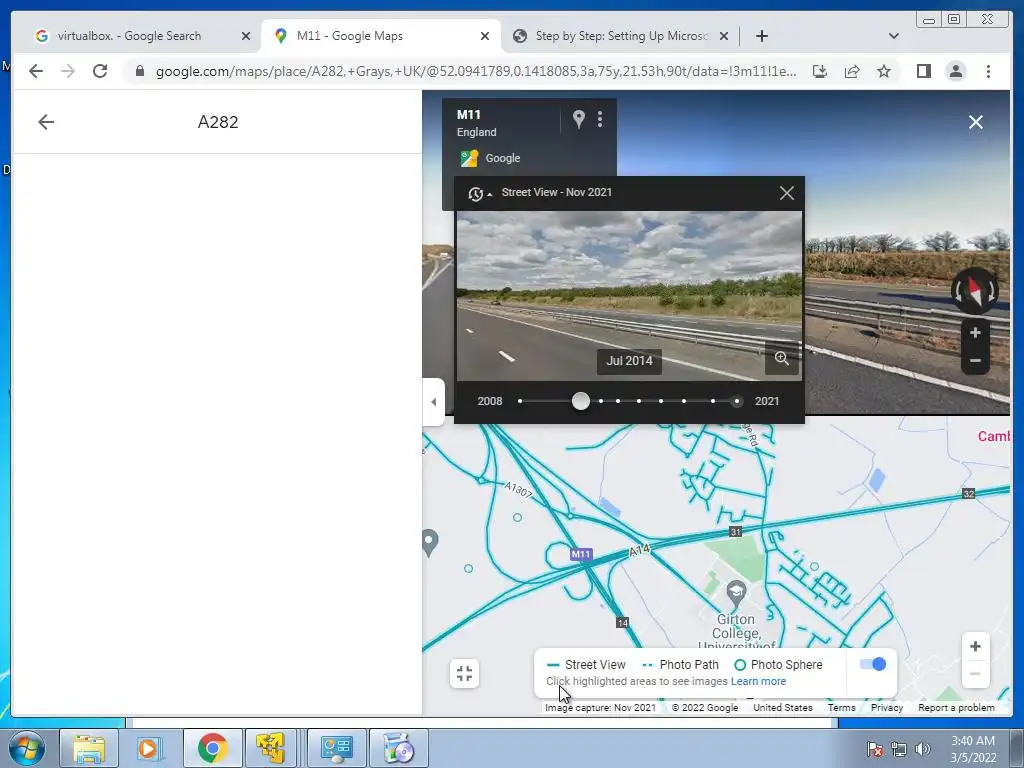The height and width of the screenshot is (768, 1024).
Task: Click the location pin icon beside M11
Action: [x=579, y=119]
